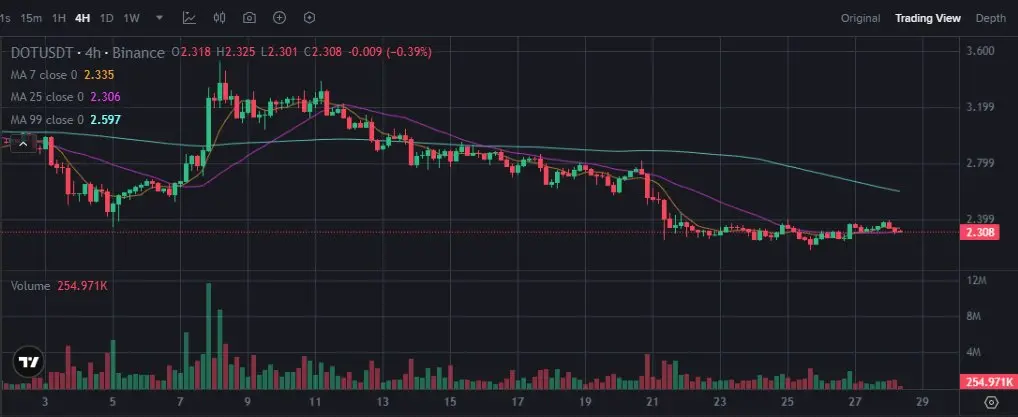The width and height of the screenshot is (1018, 417).
Task: Collapse indicator legend with chevron button
Action: pyautogui.click(x=23, y=144)
